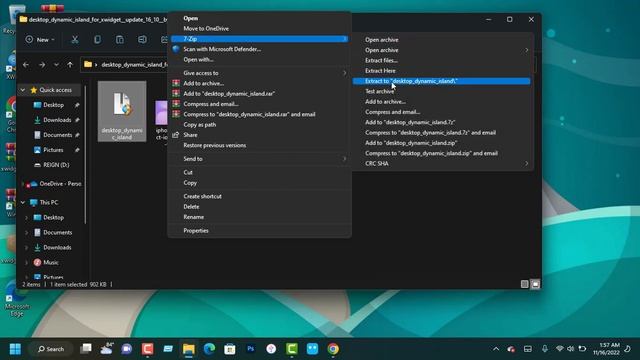Expand the OneDrive - Personal tree node

pyautogui.click(x=23, y=184)
